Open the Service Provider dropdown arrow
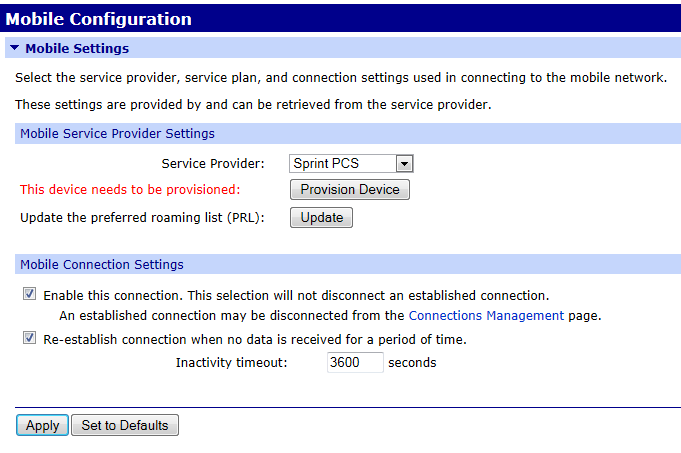 tap(404, 163)
